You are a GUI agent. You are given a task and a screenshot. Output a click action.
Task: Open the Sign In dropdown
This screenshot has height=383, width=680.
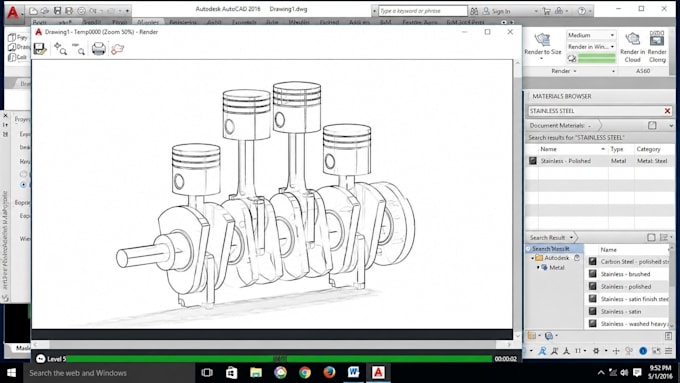coord(536,11)
